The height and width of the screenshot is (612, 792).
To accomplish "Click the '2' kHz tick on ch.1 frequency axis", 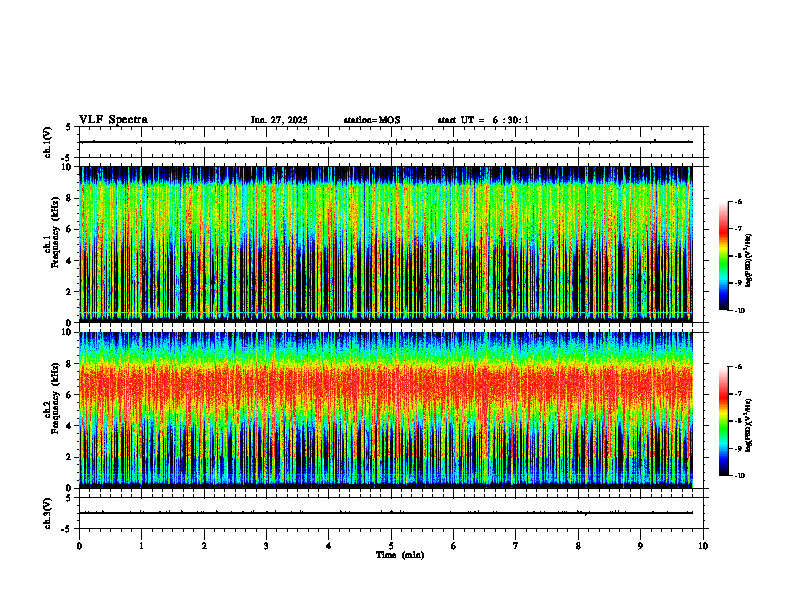I will tap(69, 291).
